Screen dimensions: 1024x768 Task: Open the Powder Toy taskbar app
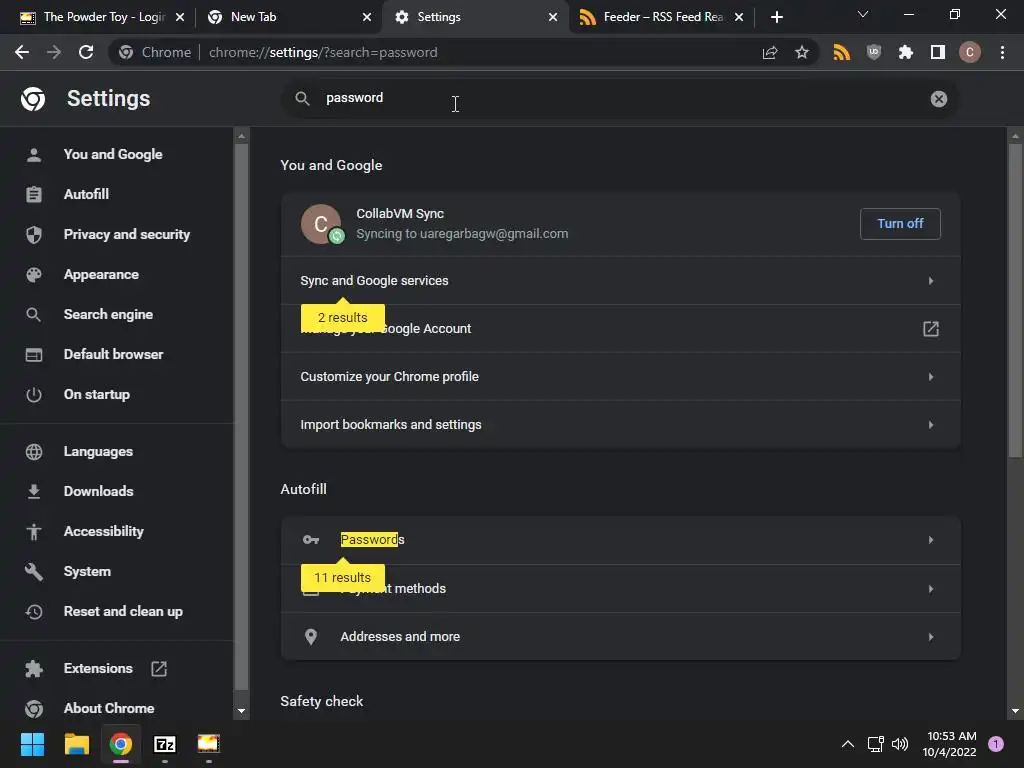point(208,744)
